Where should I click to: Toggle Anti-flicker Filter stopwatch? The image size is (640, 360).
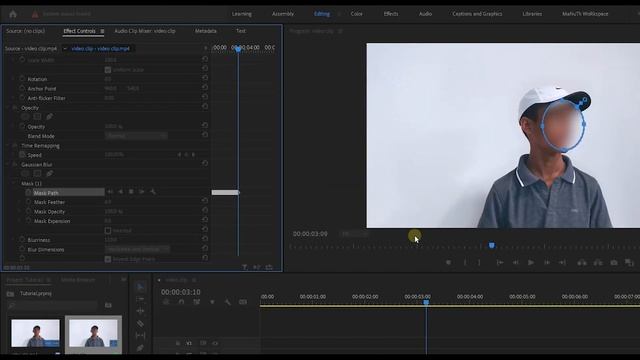coord(22,98)
